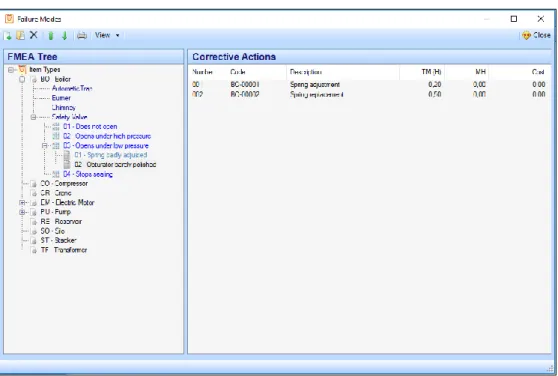Collapse the BO Boiler node
Screen dimensions: 558x376
(22, 79)
